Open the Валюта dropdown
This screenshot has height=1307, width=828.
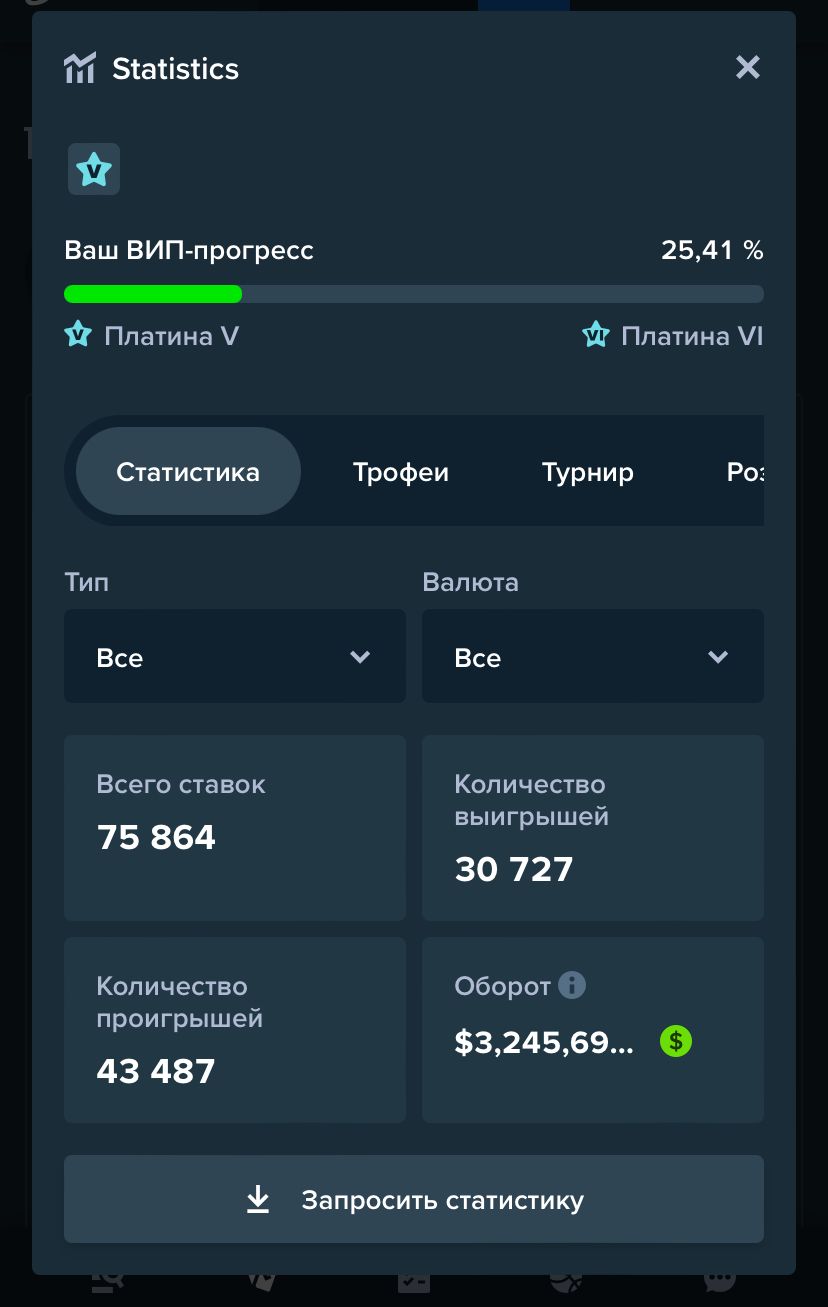593,656
